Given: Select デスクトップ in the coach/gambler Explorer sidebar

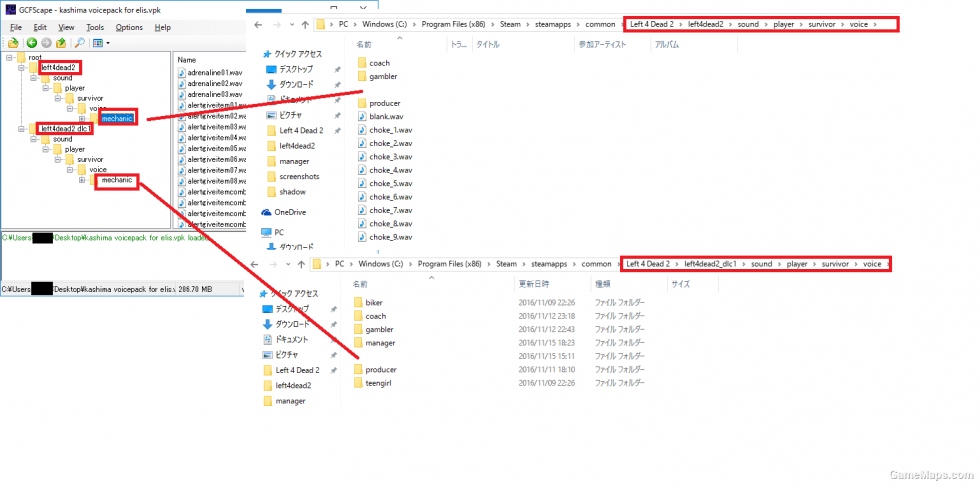Looking at the screenshot, I should [x=296, y=69].
